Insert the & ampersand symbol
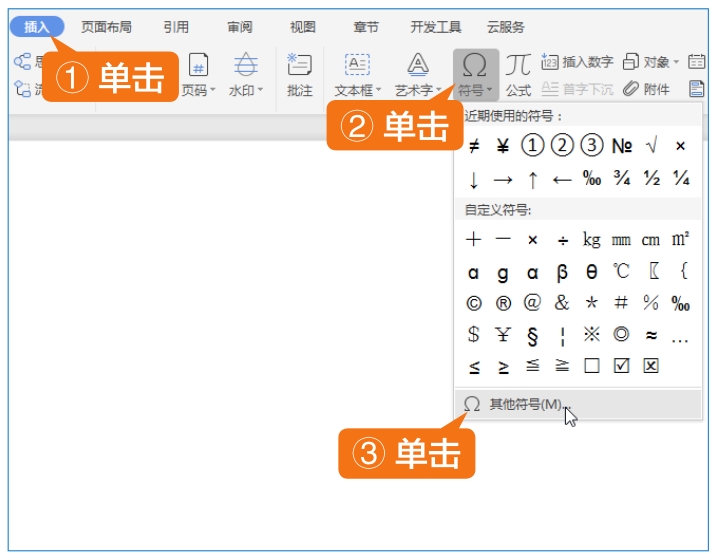 point(562,303)
